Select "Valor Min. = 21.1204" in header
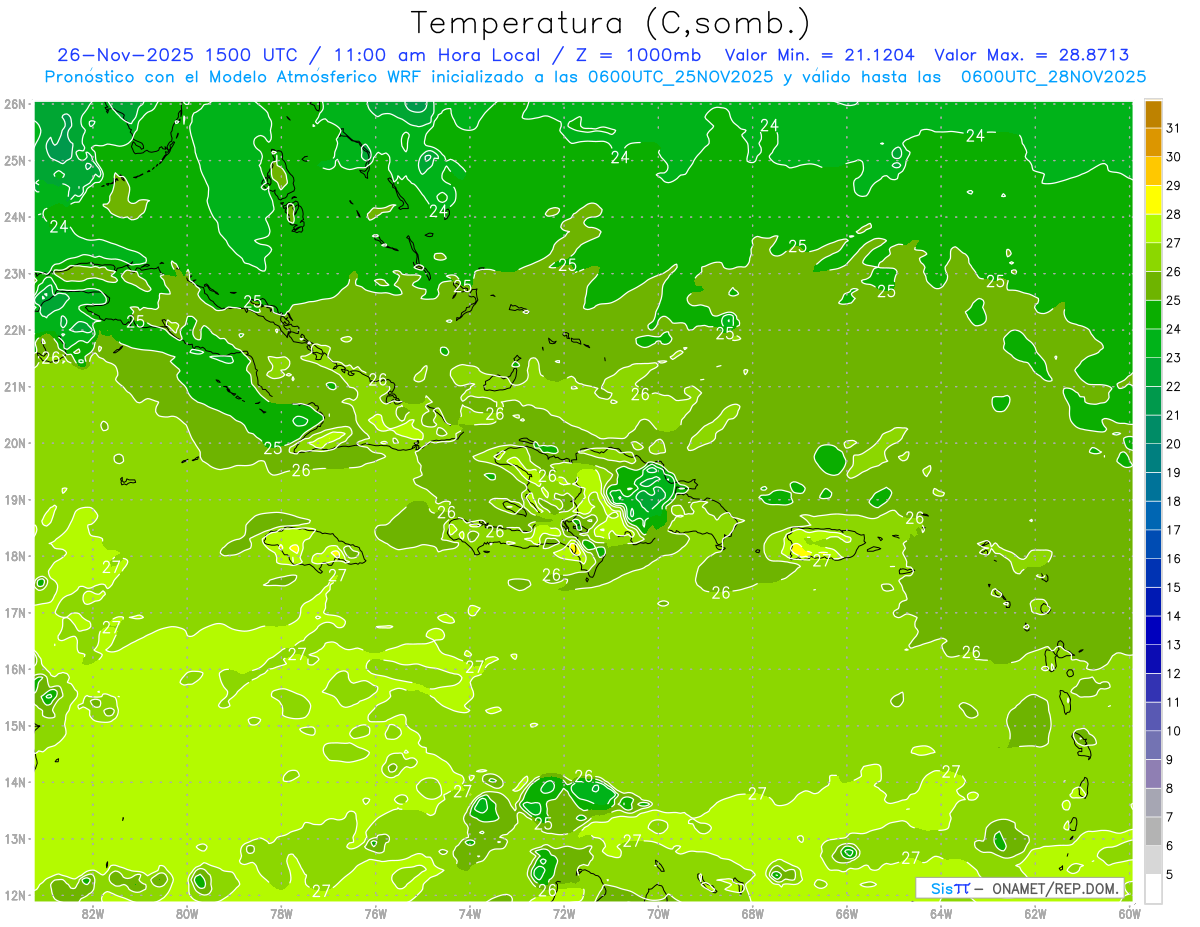 pos(820,55)
